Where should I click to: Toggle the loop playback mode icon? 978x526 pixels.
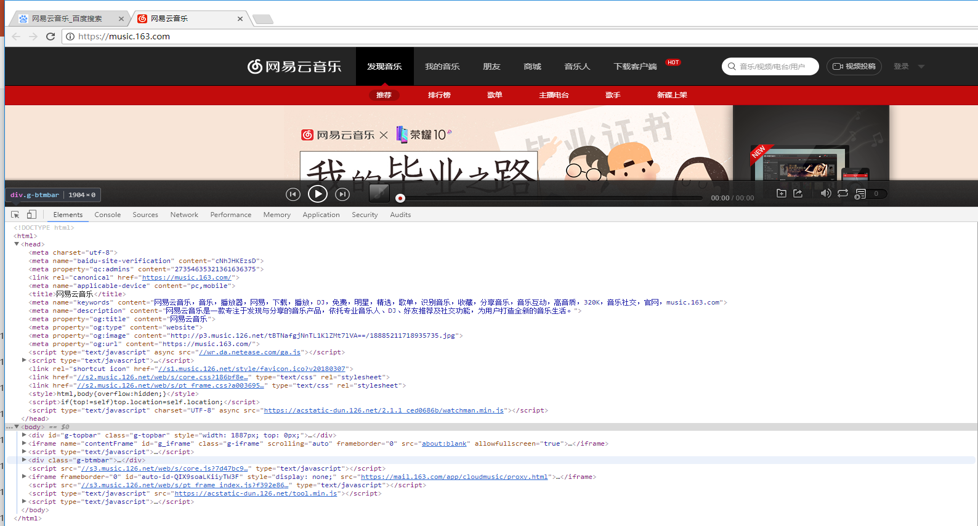pyautogui.click(x=843, y=193)
